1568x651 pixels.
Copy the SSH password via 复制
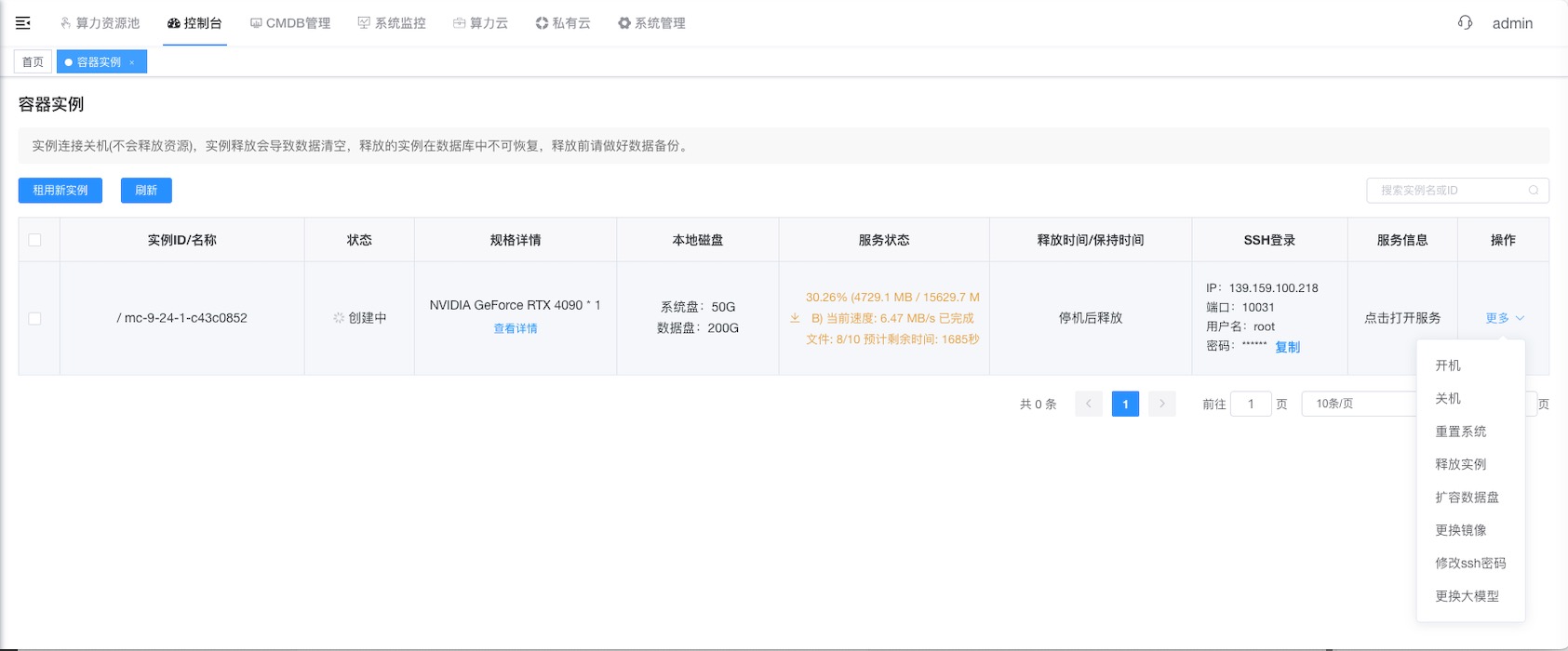tap(1288, 347)
